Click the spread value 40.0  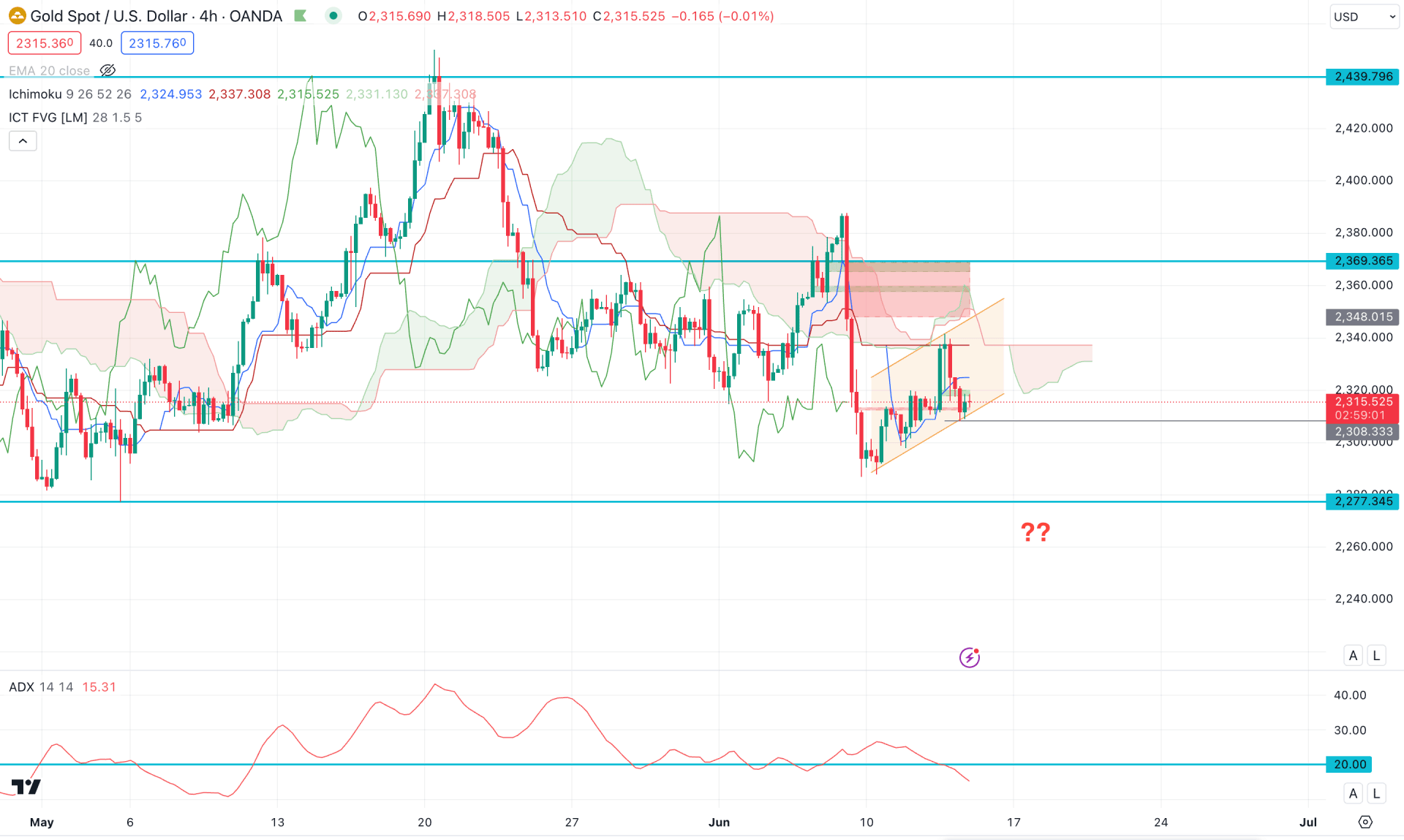point(101,43)
